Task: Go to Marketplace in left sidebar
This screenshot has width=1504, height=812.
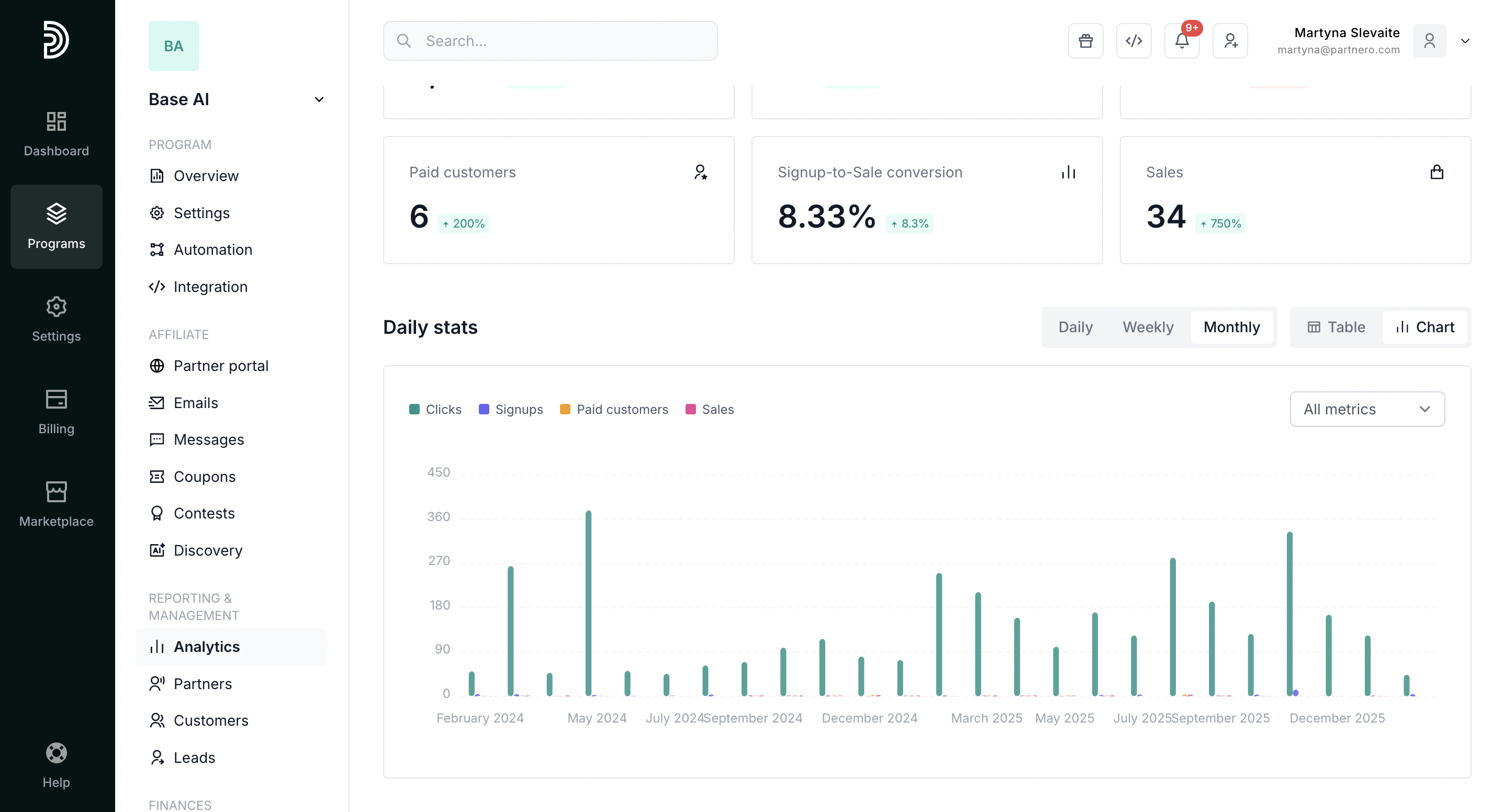Action: [56, 504]
